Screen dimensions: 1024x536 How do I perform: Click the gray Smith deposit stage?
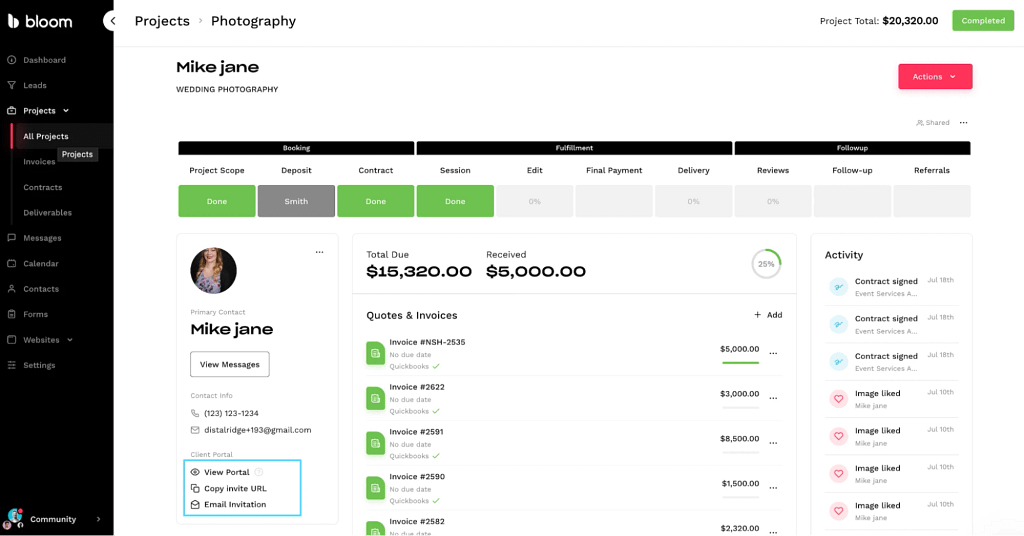296,201
